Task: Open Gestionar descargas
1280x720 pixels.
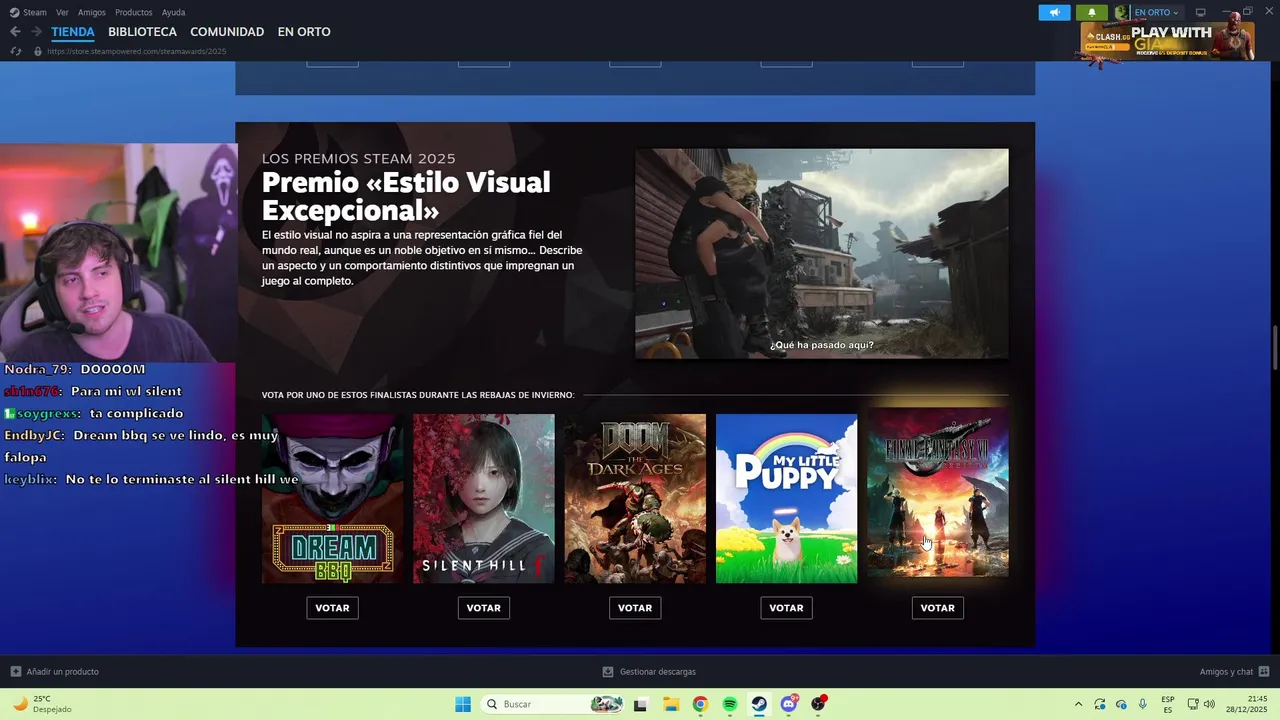Action: pyautogui.click(x=658, y=672)
